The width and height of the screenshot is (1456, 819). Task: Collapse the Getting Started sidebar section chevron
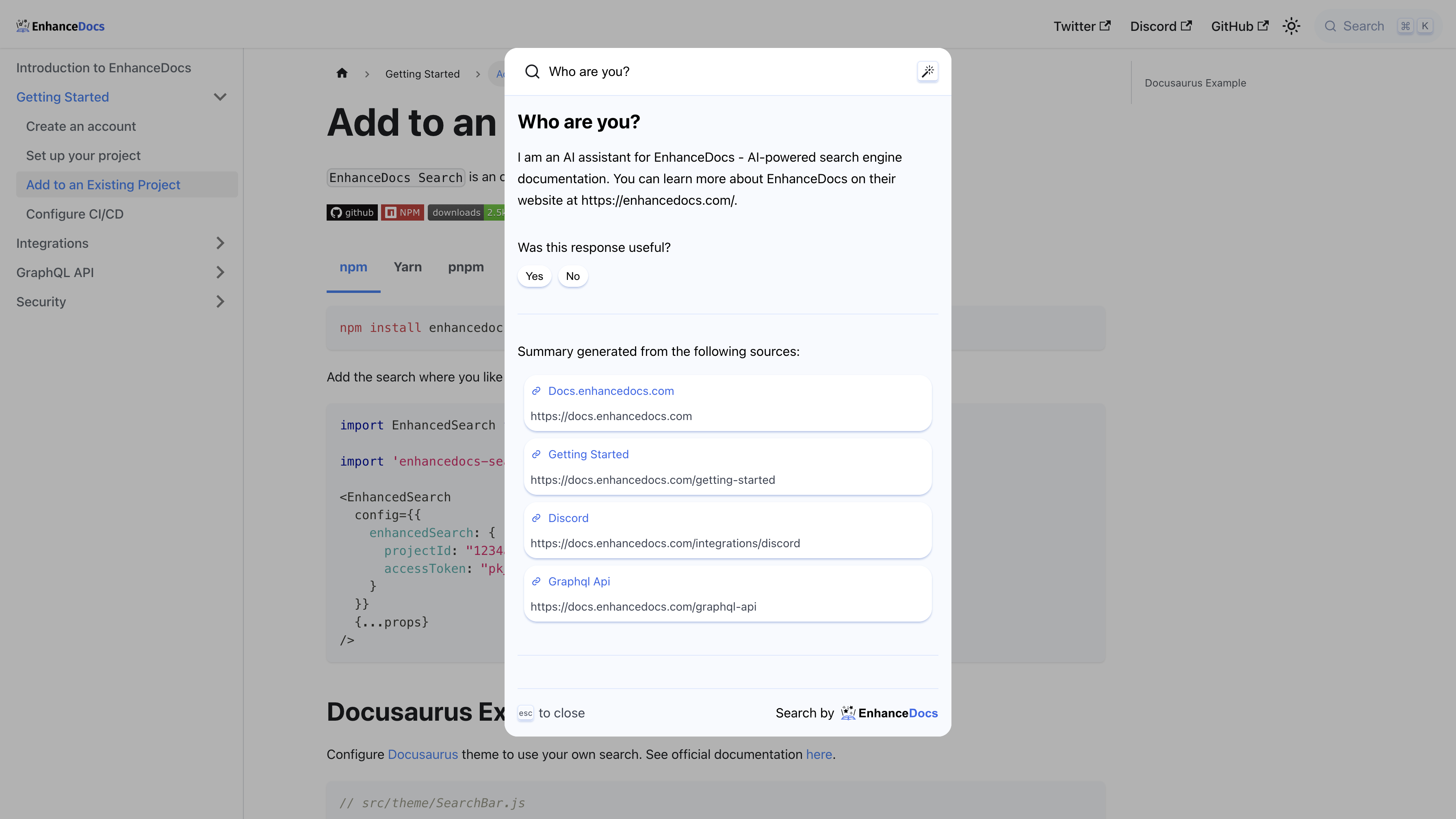(220, 97)
